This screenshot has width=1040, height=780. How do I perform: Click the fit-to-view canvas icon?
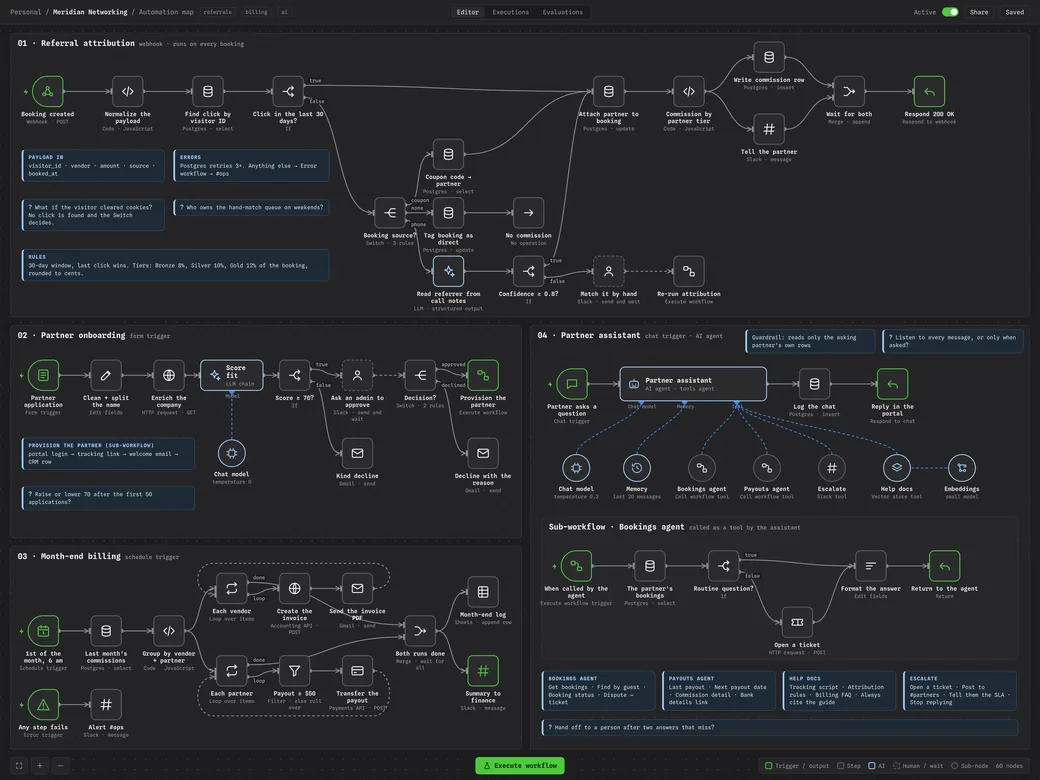(19, 765)
